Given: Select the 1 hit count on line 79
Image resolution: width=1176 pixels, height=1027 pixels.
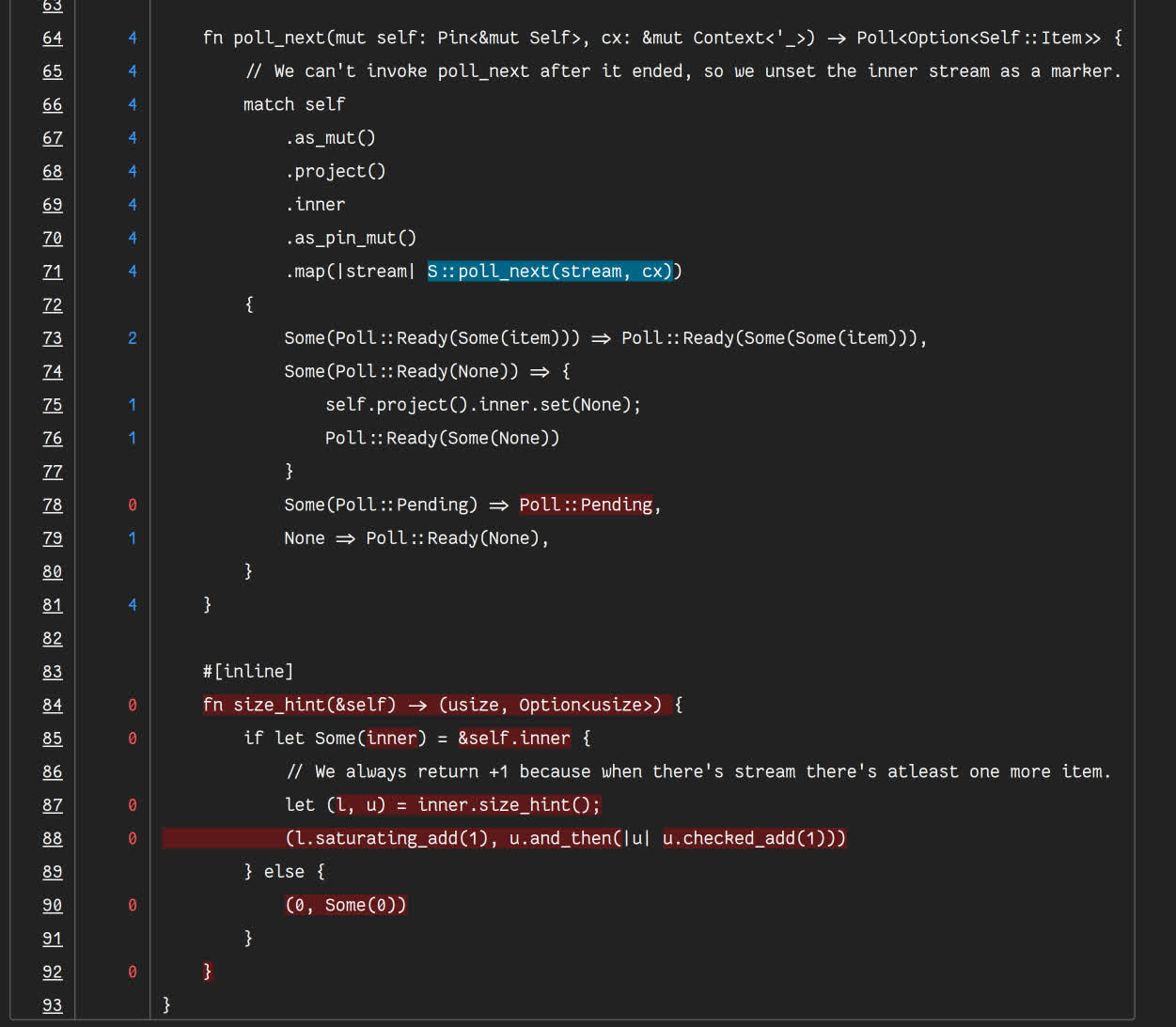Looking at the screenshot, I should pos(132,537).
